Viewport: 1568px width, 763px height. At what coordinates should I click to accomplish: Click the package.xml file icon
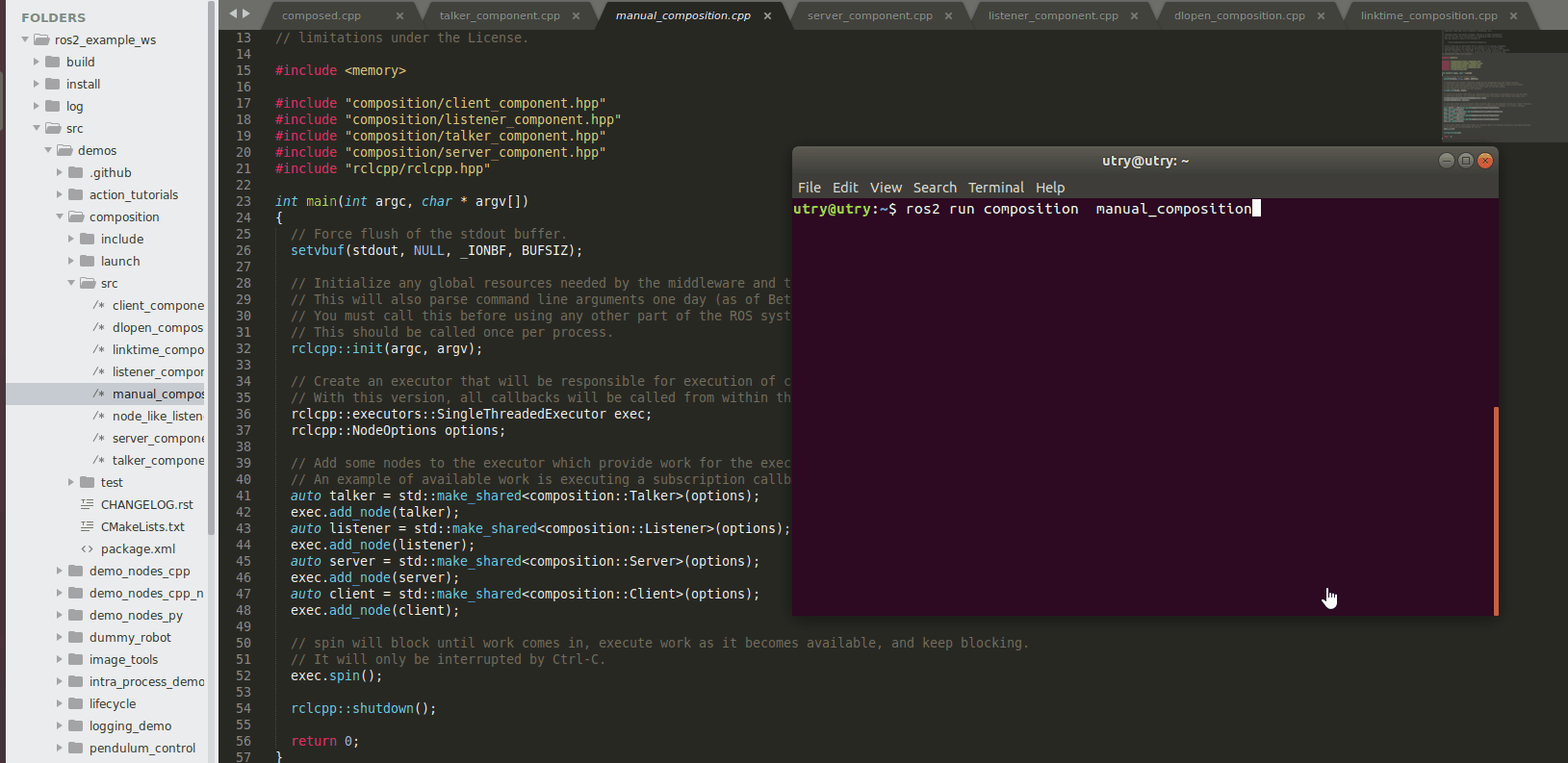click(x=88, y=548)
